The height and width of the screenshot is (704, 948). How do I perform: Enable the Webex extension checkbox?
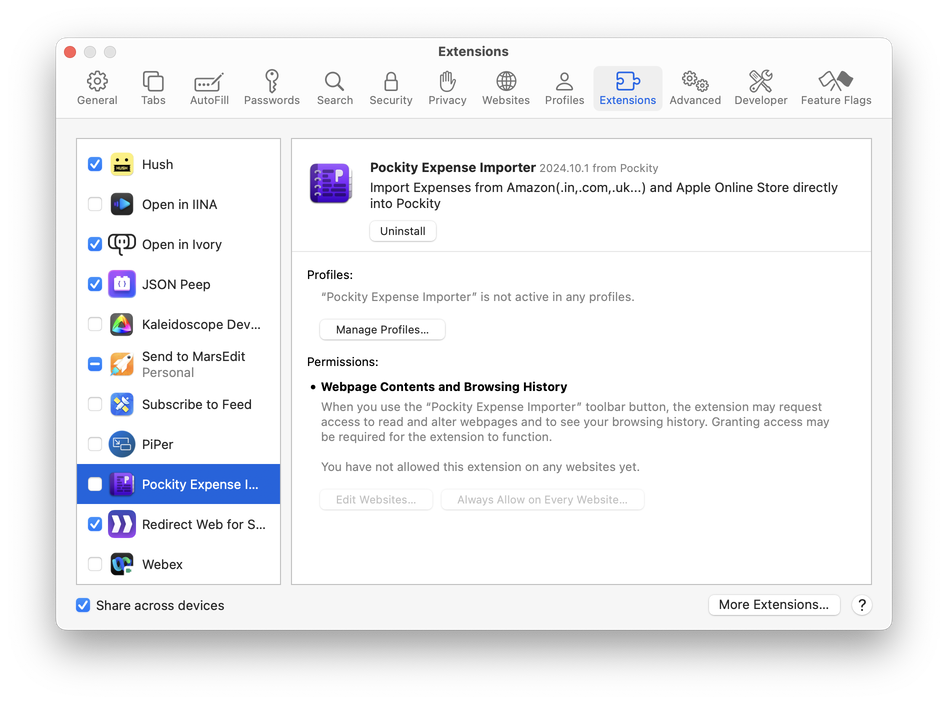tap(95, 564)
